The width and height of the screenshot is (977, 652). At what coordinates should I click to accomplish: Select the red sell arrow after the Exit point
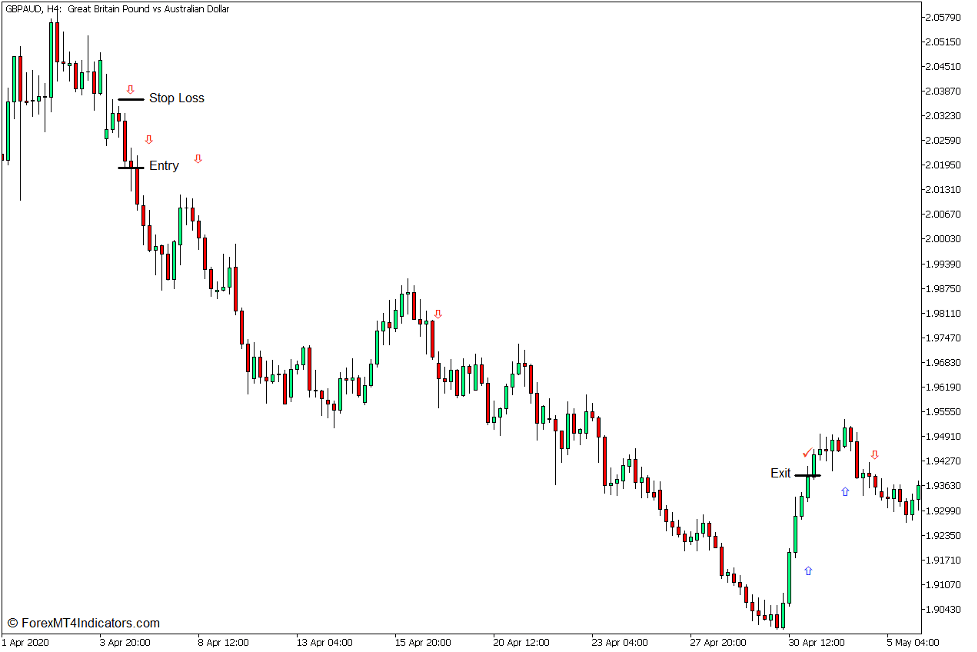coord(877,455)
